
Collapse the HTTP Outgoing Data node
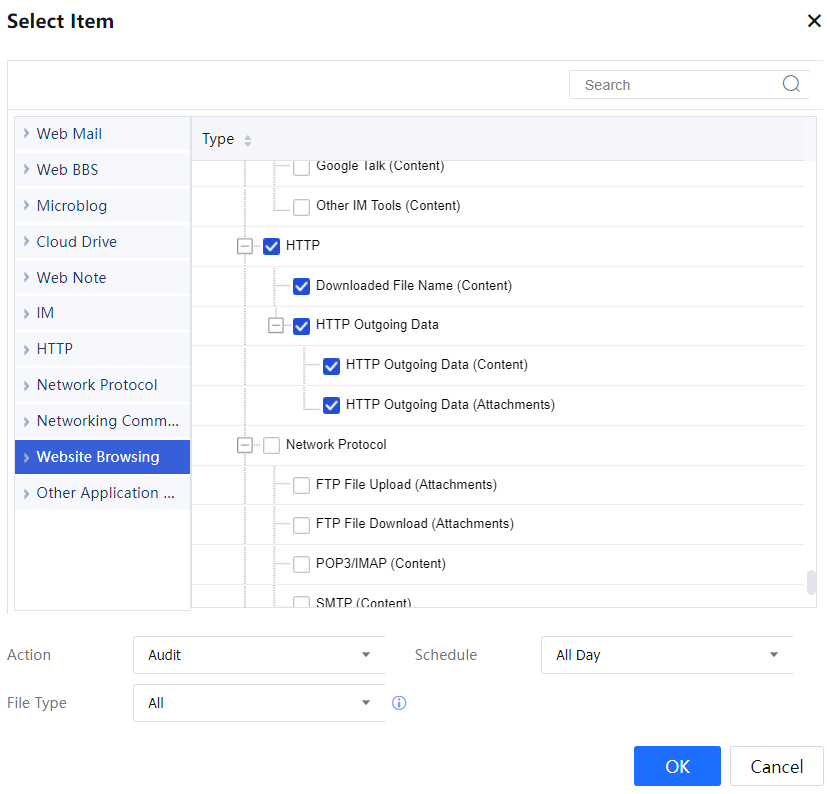tap(275, 325)
